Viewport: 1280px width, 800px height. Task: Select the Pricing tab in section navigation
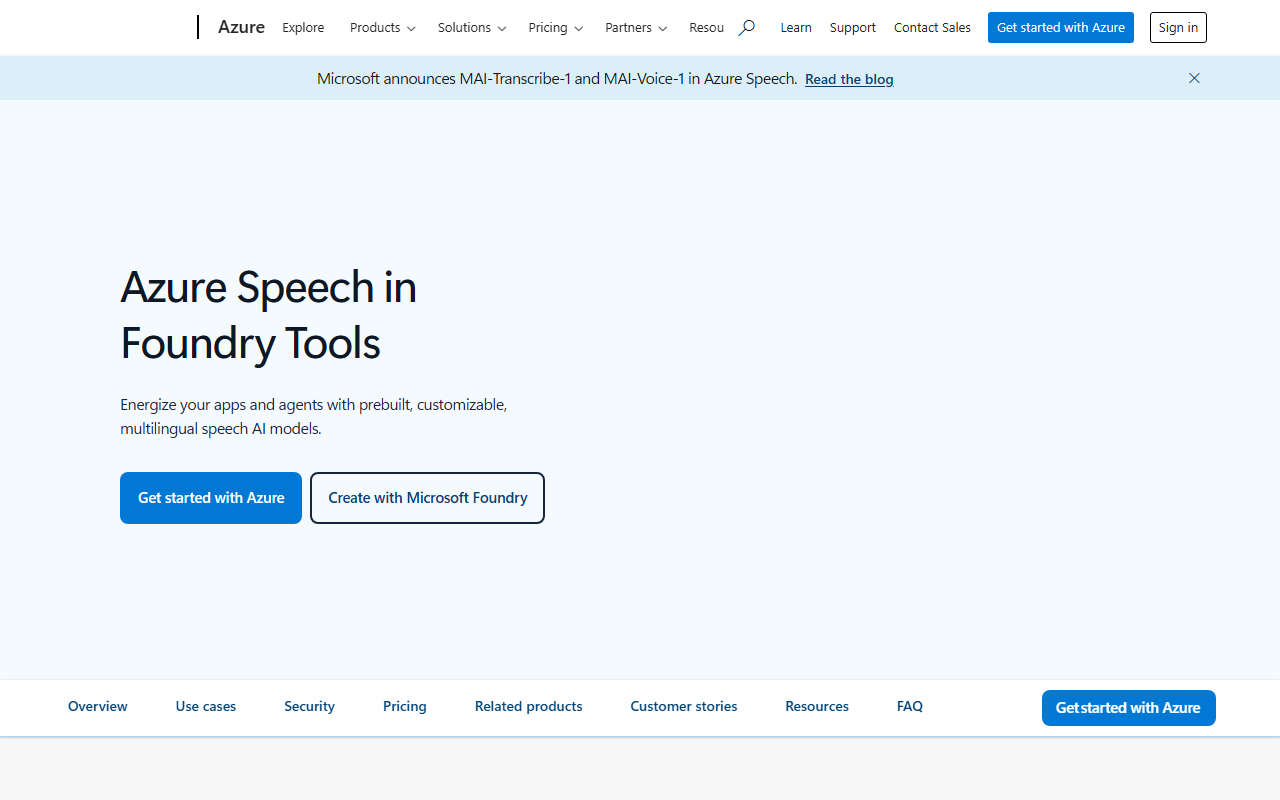click(405, 706)
